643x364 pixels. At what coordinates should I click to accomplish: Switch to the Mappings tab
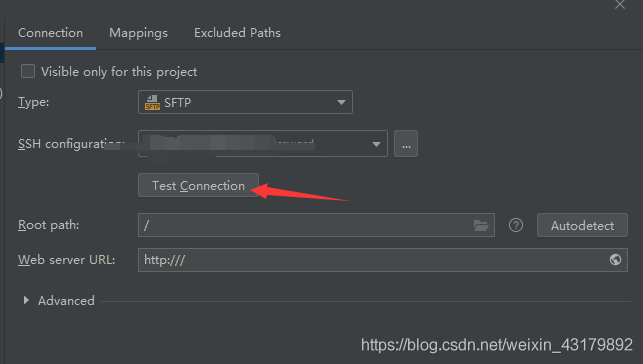pos(138,33)
